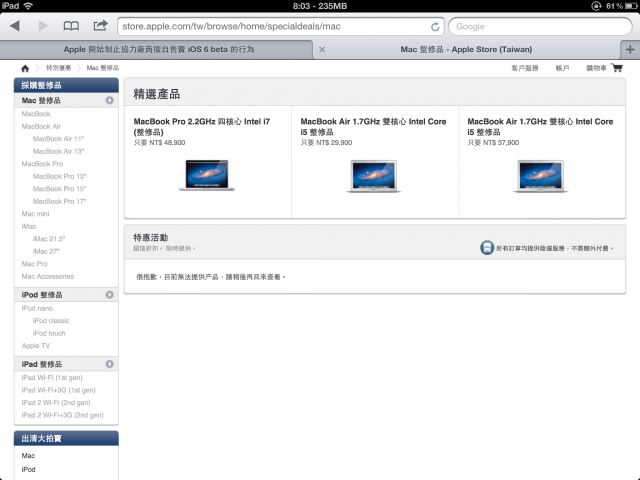Click the free shipping box icon

click(x=487, y=248)
